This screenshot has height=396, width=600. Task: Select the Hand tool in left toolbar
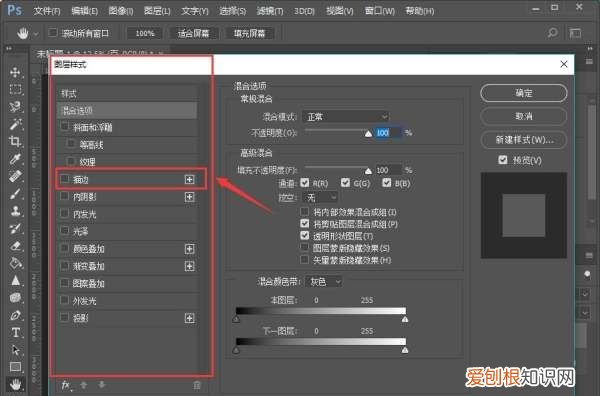pyautogui.click(x=15, y=384)
